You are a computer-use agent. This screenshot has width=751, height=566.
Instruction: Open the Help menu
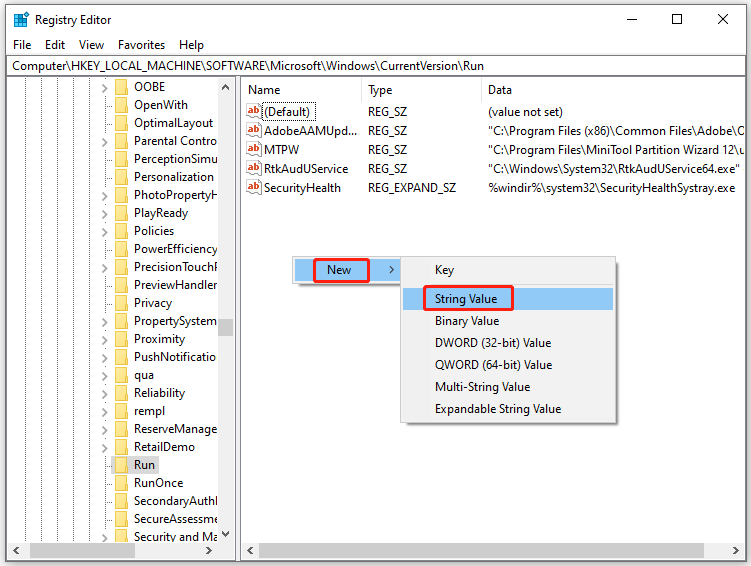[x=192, y=45]
